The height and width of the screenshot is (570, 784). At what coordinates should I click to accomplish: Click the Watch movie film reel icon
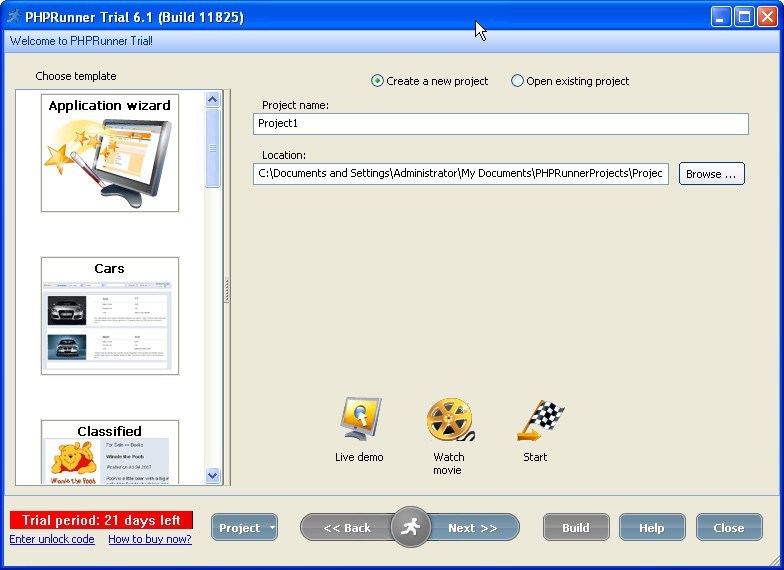click(450, 419)
